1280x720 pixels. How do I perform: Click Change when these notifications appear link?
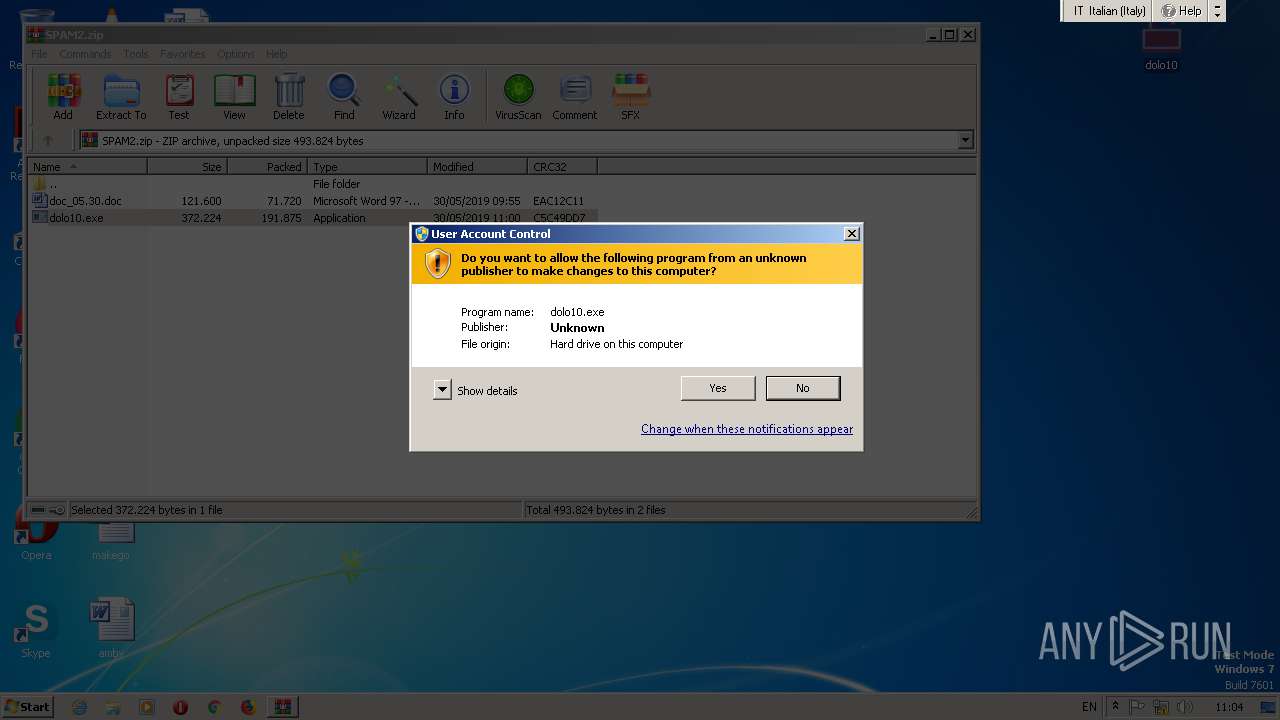coord(747,429)
